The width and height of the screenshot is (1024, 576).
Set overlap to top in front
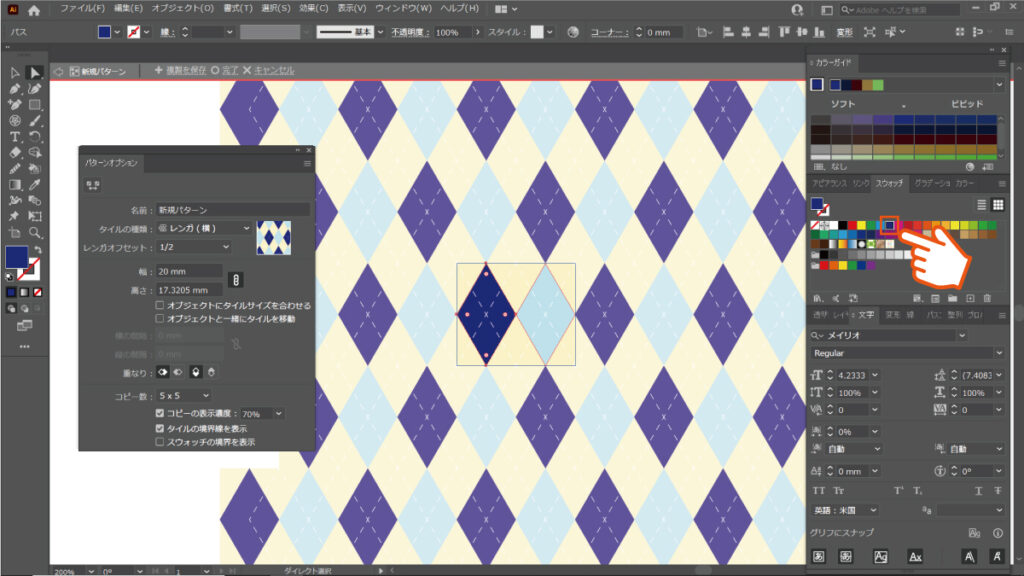(195, 372)
